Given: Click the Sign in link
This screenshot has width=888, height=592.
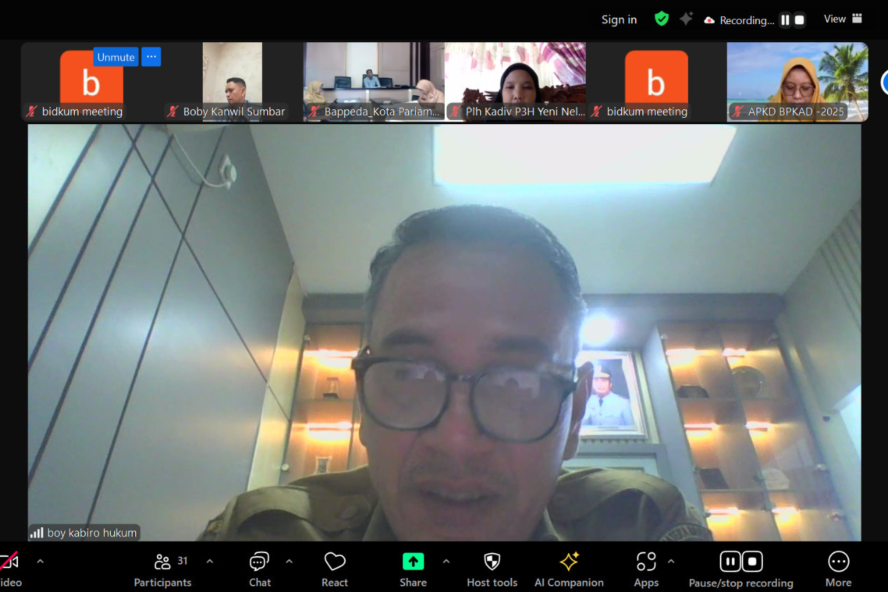Looking at the screenshot, I should [x=619, y=20].
